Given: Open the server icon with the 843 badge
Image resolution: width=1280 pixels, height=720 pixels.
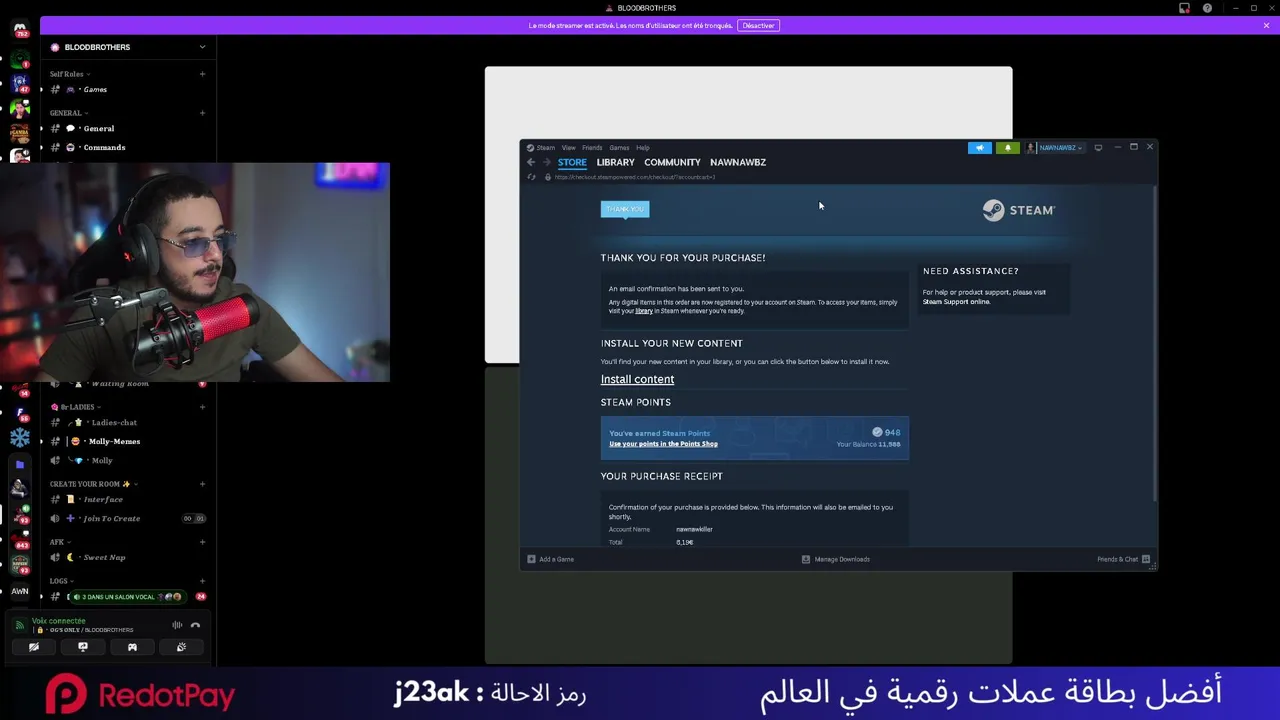Looking at the screenshot, I should [x=20, y=539].
